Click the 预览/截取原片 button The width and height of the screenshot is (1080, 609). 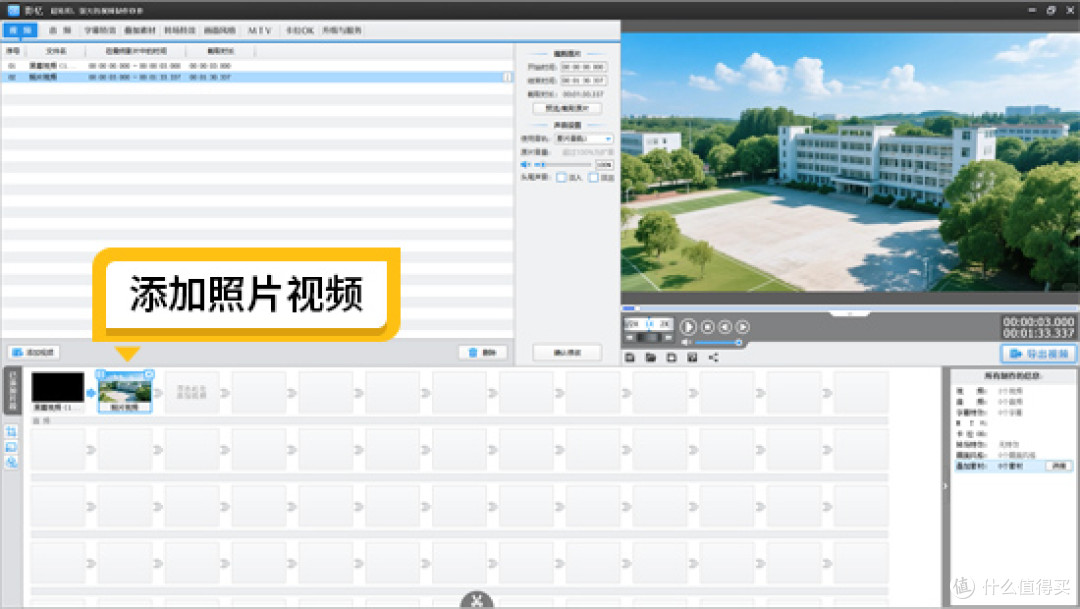pos(567,108)
